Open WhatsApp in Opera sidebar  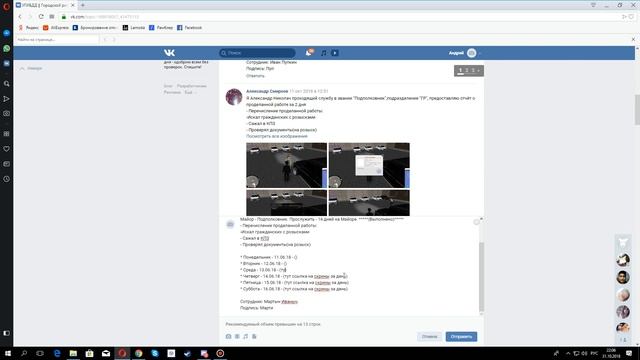[x=7, y=48]
